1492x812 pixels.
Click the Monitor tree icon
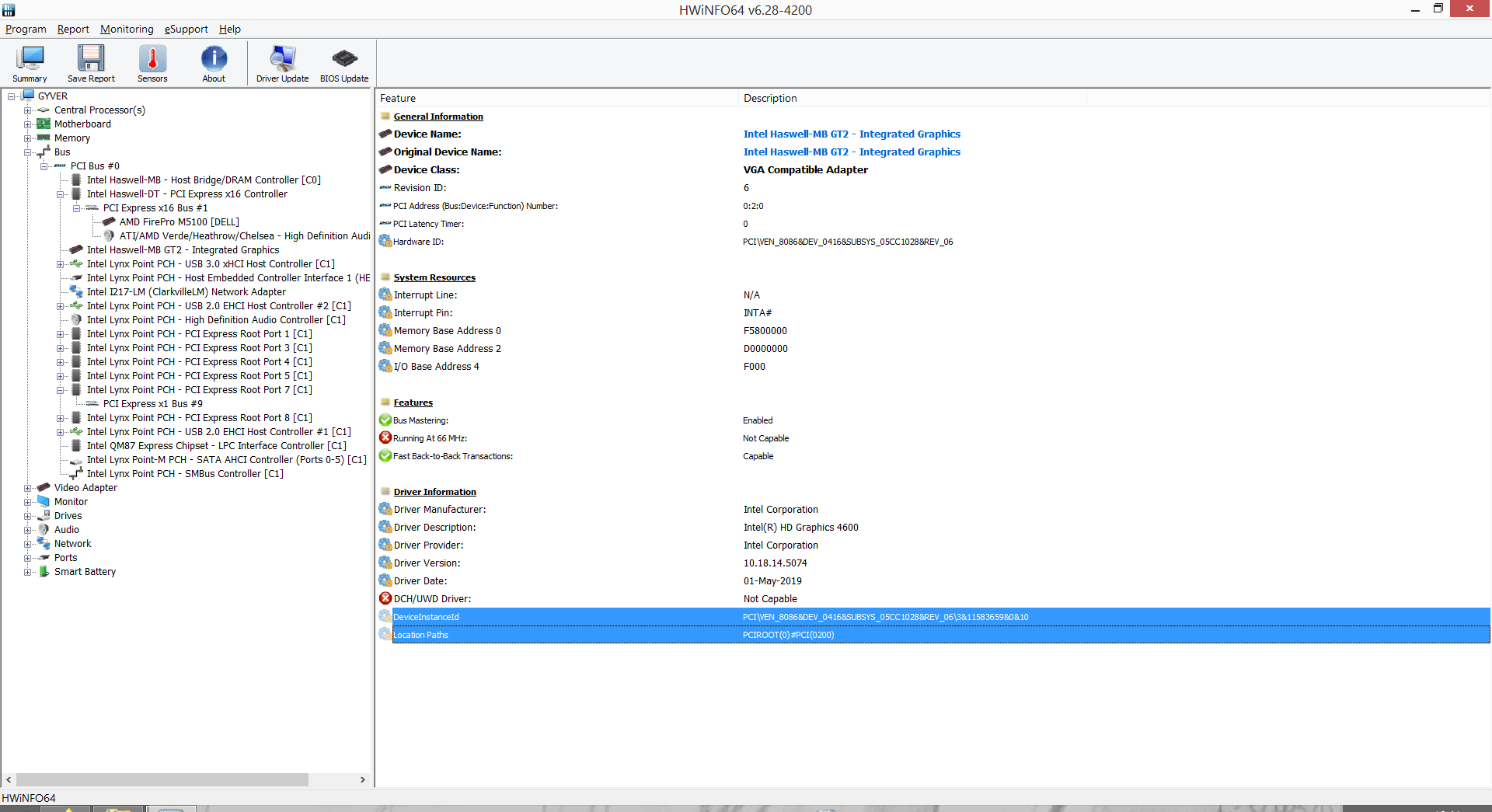pos(44,502)
